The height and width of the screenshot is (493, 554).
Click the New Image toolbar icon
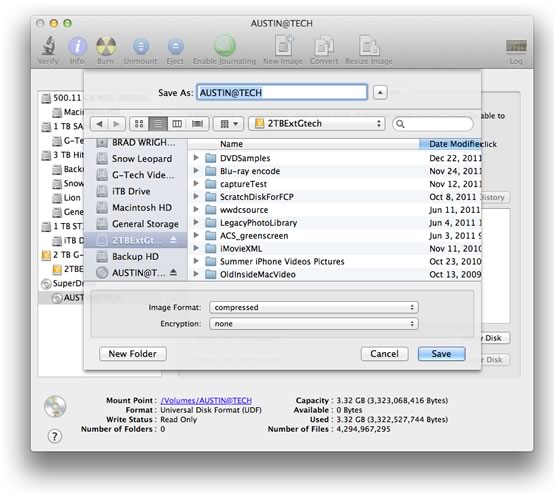(284, 46)
